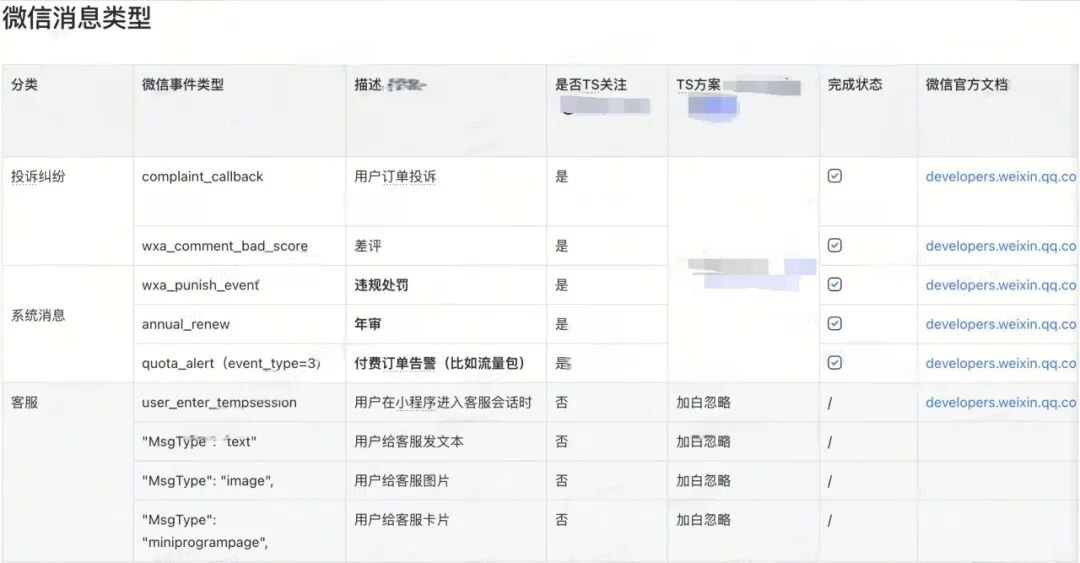Click the 微信消息类型 page title
1080x563 pixels.
pyautogui.click(x=76, y=18)
